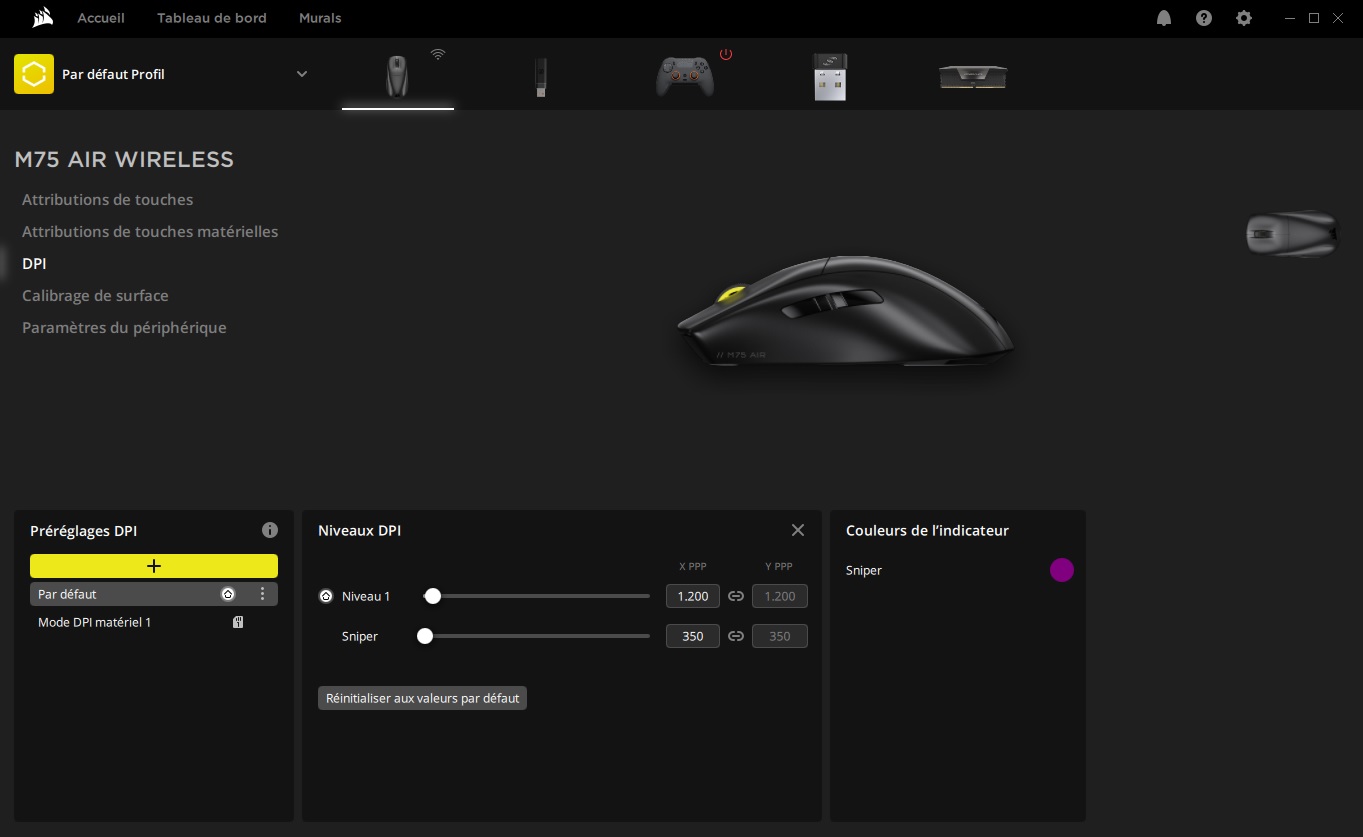Select the RAM memory module device icon
The width and height of the screenshot is (1363, 837).
coord(972,77)
